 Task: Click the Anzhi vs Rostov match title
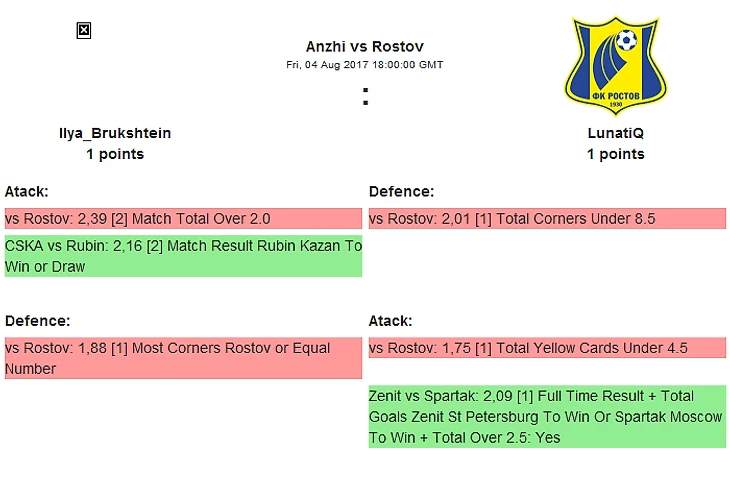[365, 47]
